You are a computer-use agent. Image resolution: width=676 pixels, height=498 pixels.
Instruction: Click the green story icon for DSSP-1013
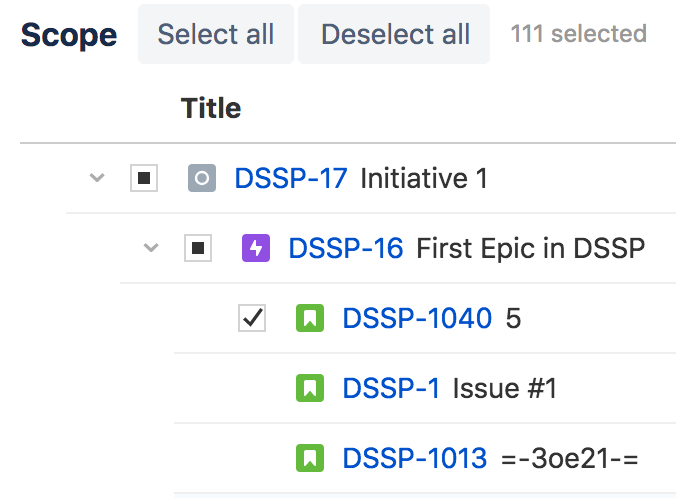[x=310, y=458]
